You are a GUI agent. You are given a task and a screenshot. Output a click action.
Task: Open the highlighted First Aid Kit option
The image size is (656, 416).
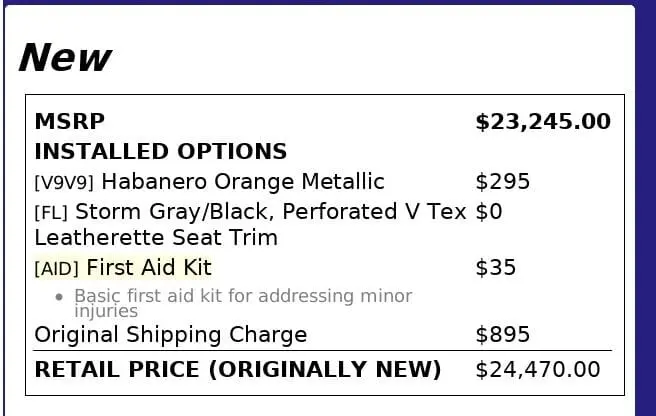tap(149, 268)
